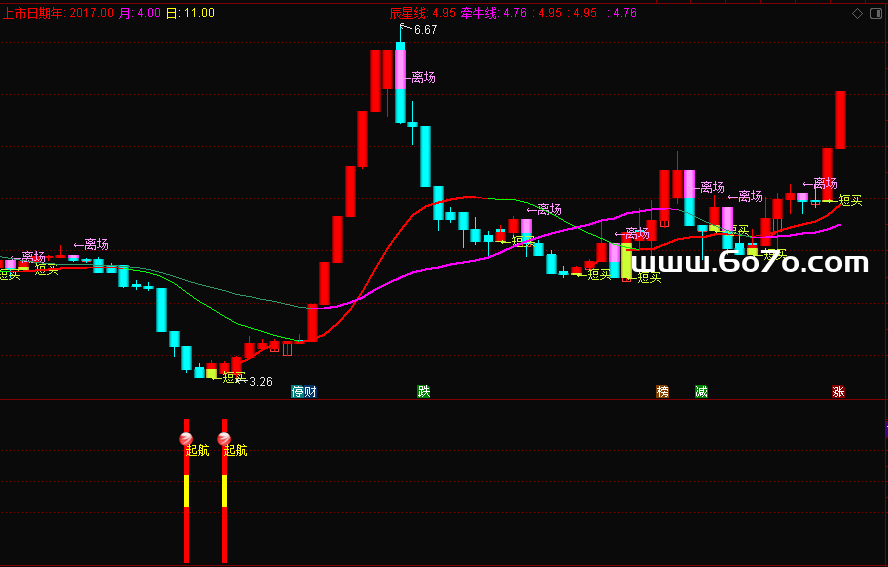Select the green 跌 event marker
The height and width of the screenshot is (567, 888).
[x=424, y=391]
